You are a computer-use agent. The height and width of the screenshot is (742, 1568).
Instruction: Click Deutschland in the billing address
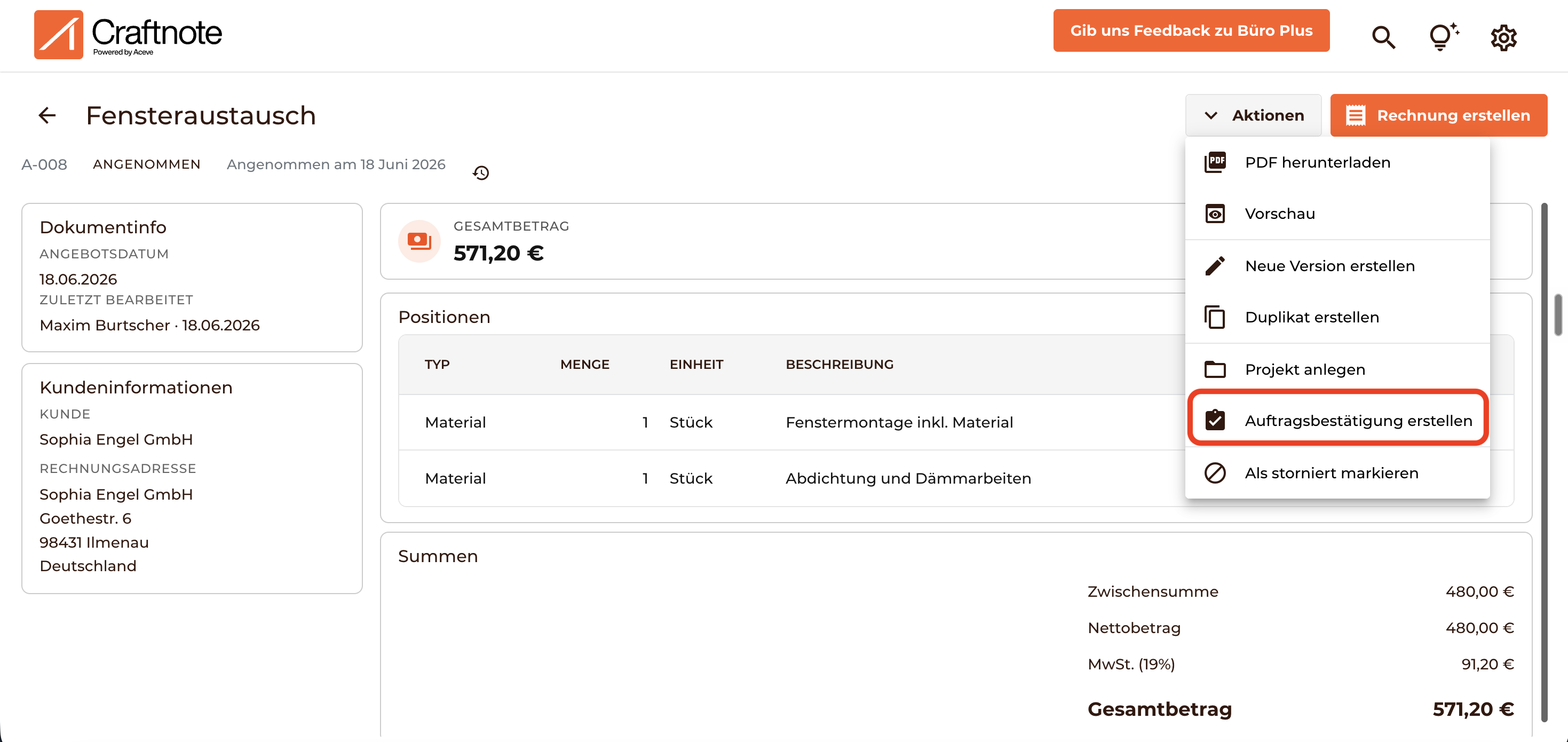pos(88,566)
